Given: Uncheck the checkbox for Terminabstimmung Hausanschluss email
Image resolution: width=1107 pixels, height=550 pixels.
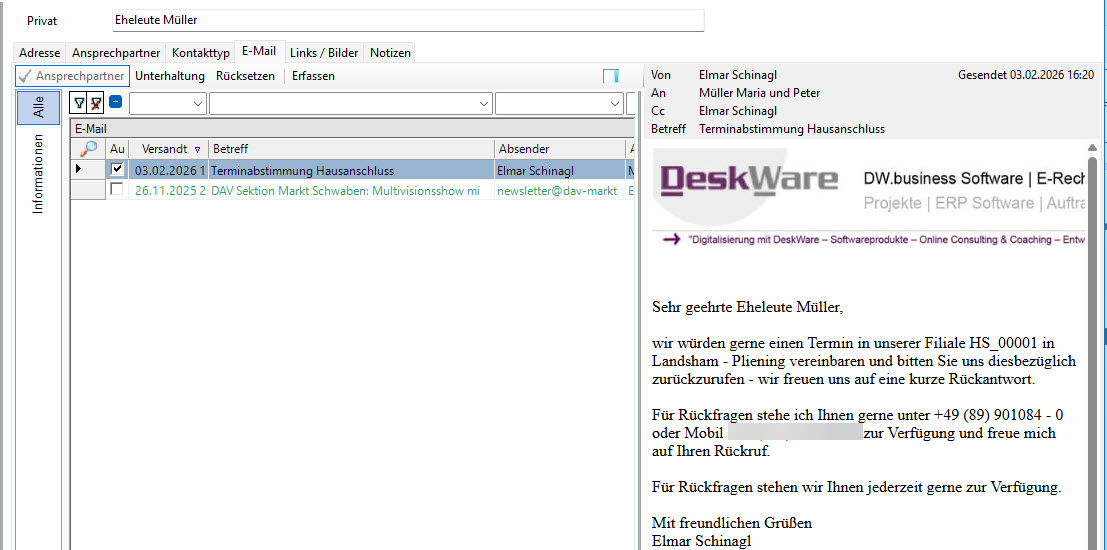Looking at the screenshot, I should [x=117, y=170].
